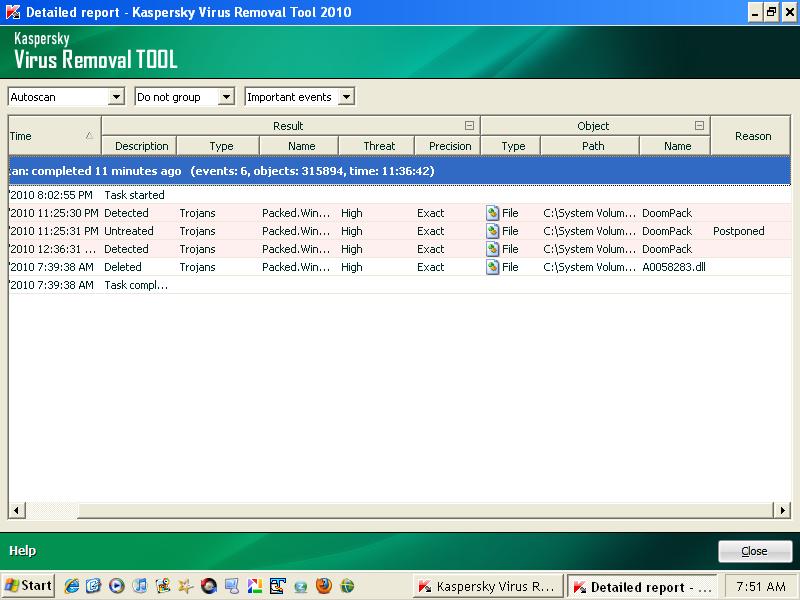Click the Name header under Object

[676, 146]
